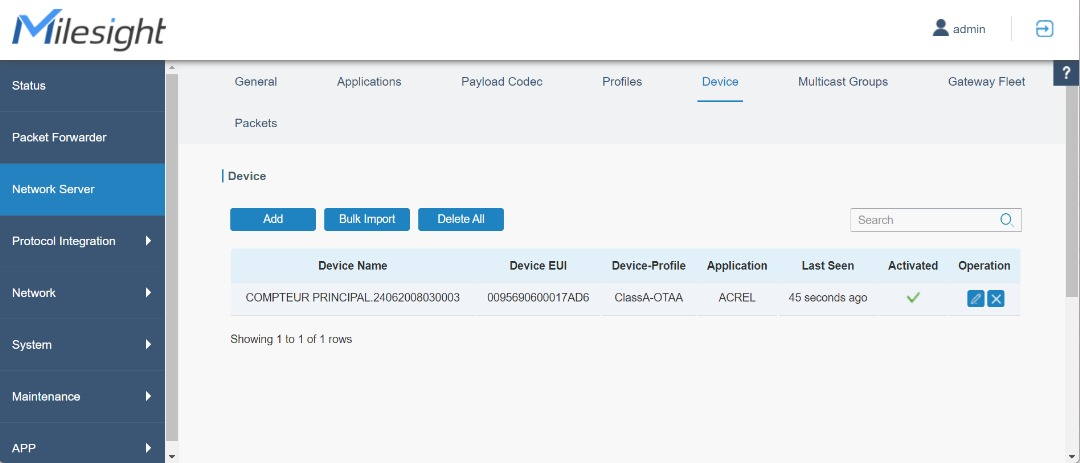Image resolution: width=1080 pixels, height=463 pixels.
Task: Open the help question mark icon
Action: [1068, 74]
